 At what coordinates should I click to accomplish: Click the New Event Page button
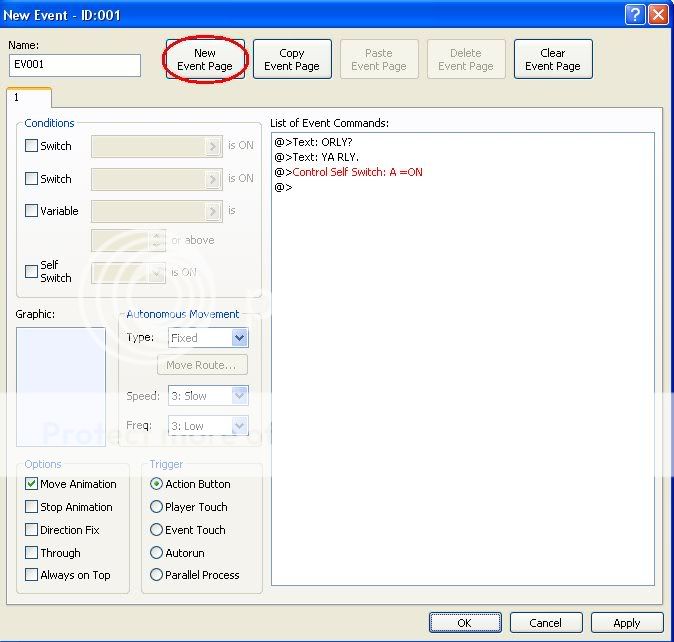205,60
